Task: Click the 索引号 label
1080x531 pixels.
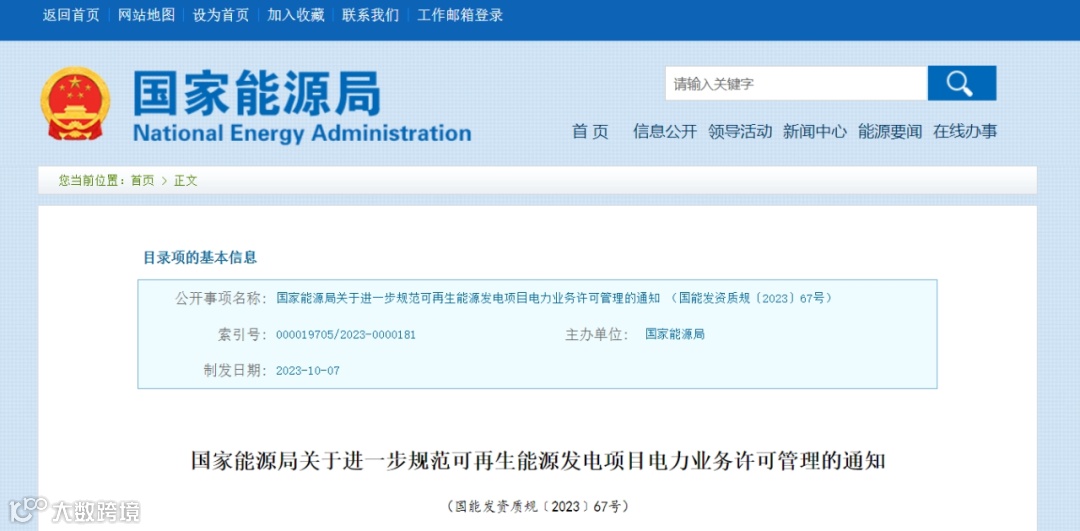Action: [241, 335]
